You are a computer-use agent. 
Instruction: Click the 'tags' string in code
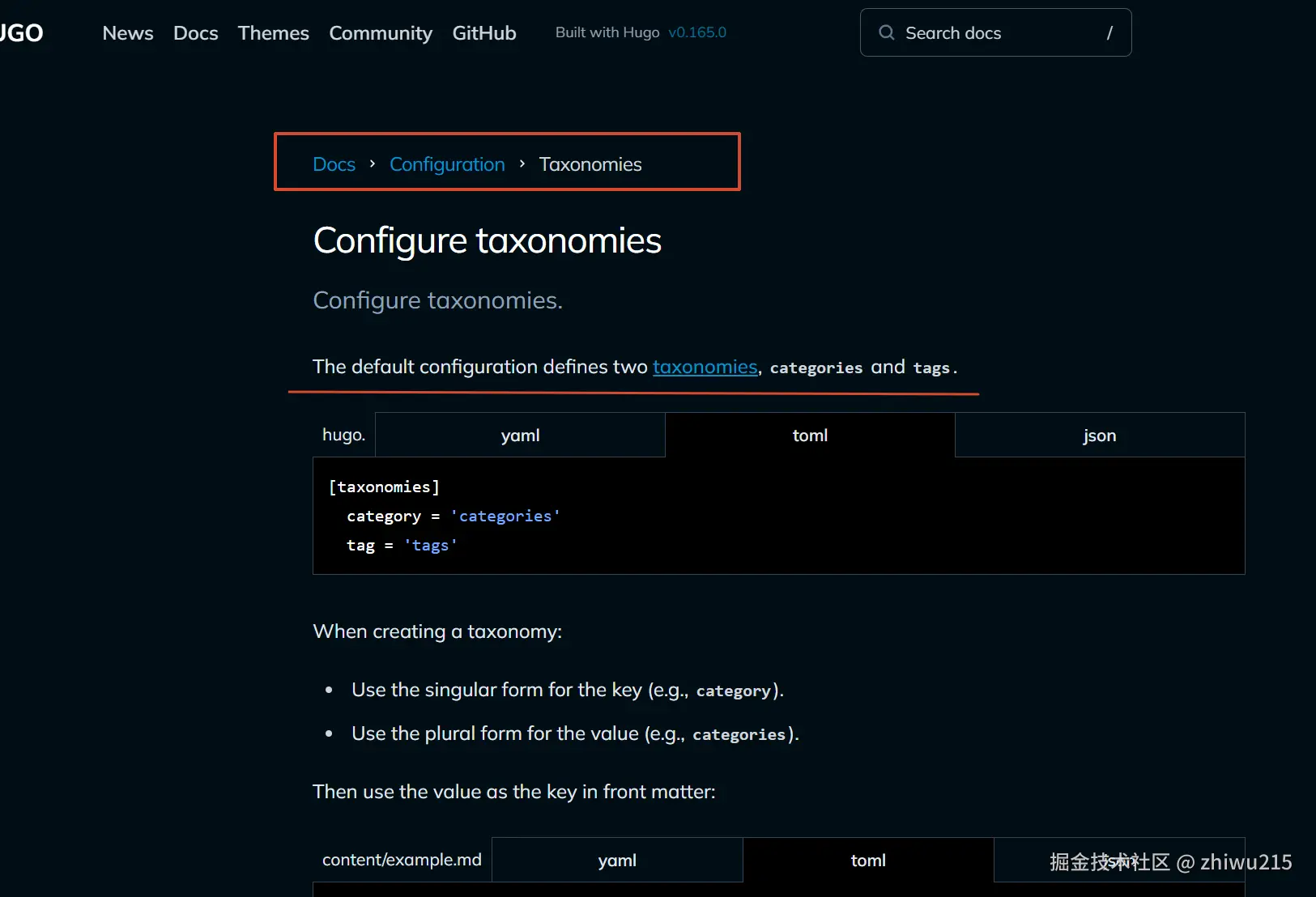[x=430, y=546]
